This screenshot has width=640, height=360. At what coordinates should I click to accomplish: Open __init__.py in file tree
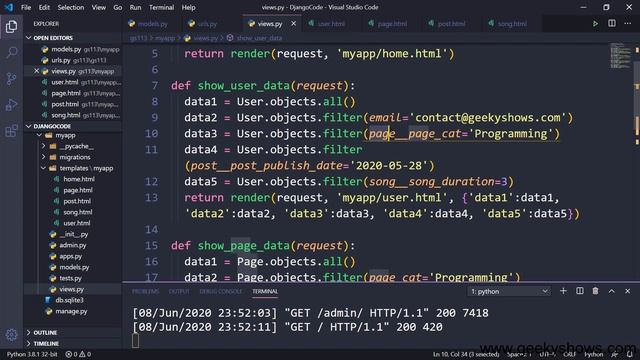tap(73, 234)
